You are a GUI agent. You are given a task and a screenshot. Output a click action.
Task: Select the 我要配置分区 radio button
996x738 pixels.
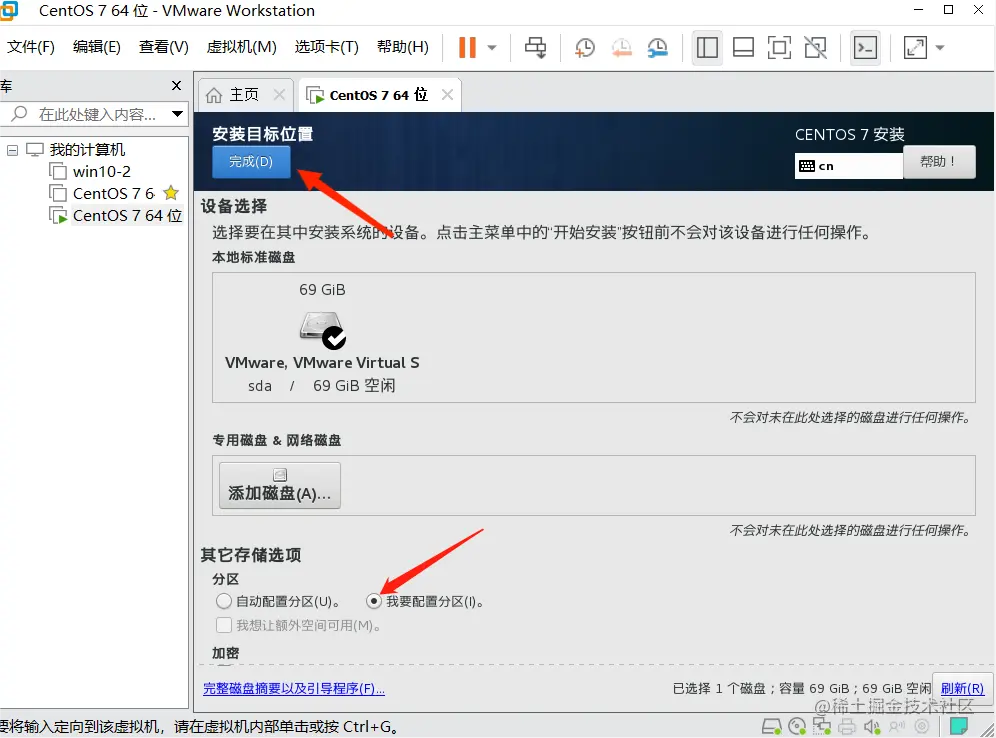[374, 601]
